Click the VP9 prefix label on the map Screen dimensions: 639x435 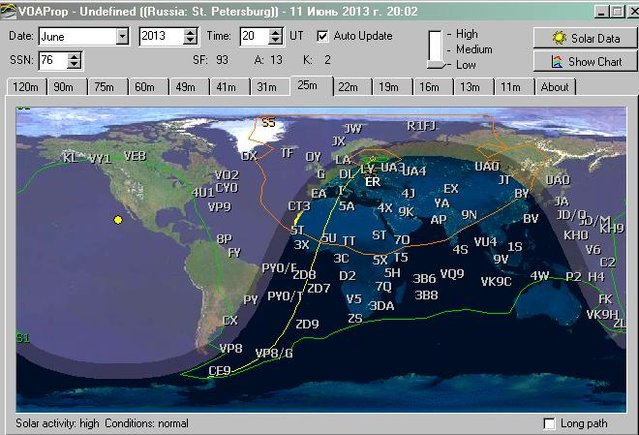pos(220,207)
